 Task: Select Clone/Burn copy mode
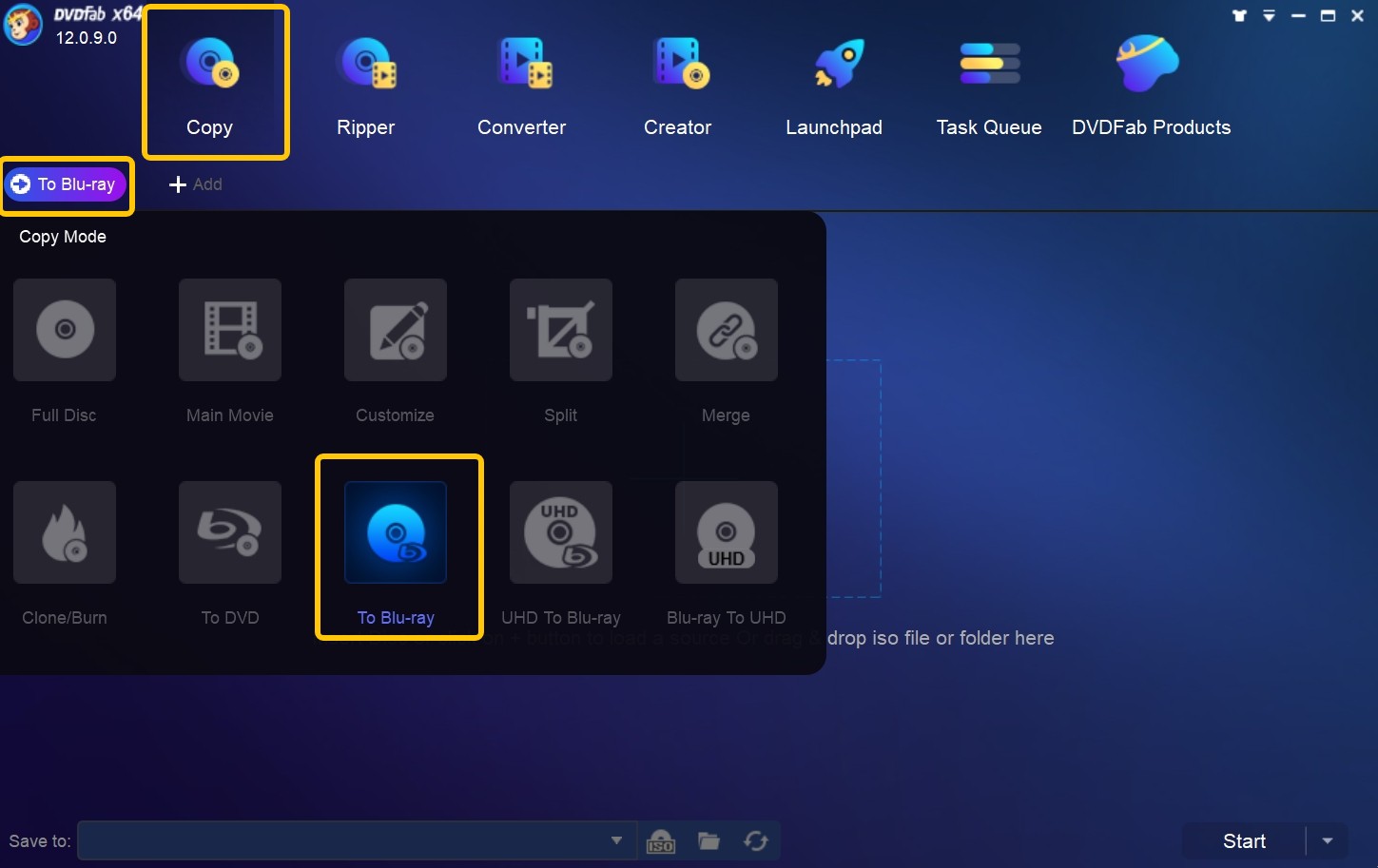65,553
